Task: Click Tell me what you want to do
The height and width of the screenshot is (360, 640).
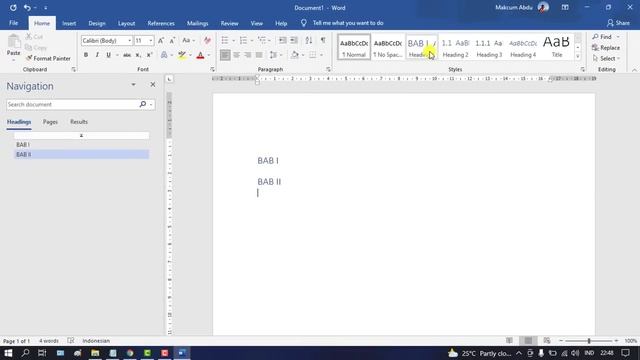Action: tap(348, 23)
